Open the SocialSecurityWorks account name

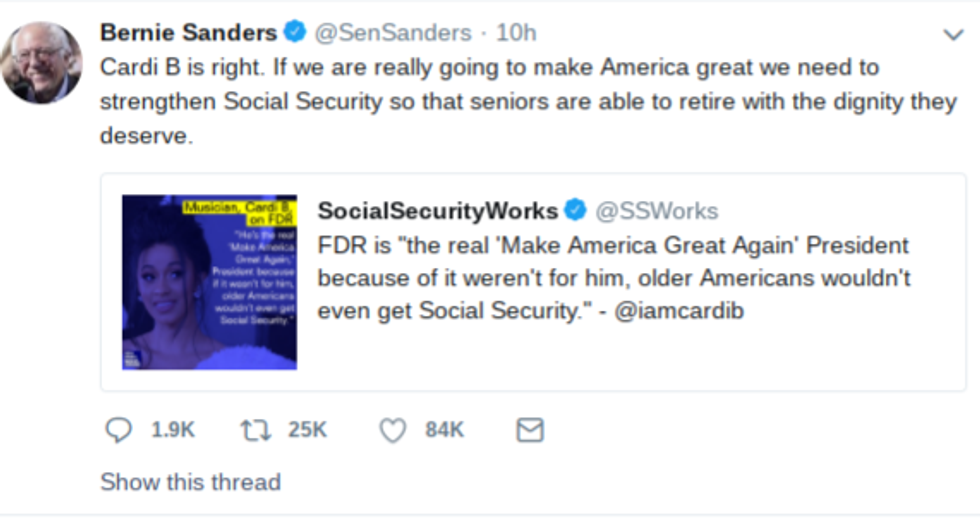click(437, 211)
